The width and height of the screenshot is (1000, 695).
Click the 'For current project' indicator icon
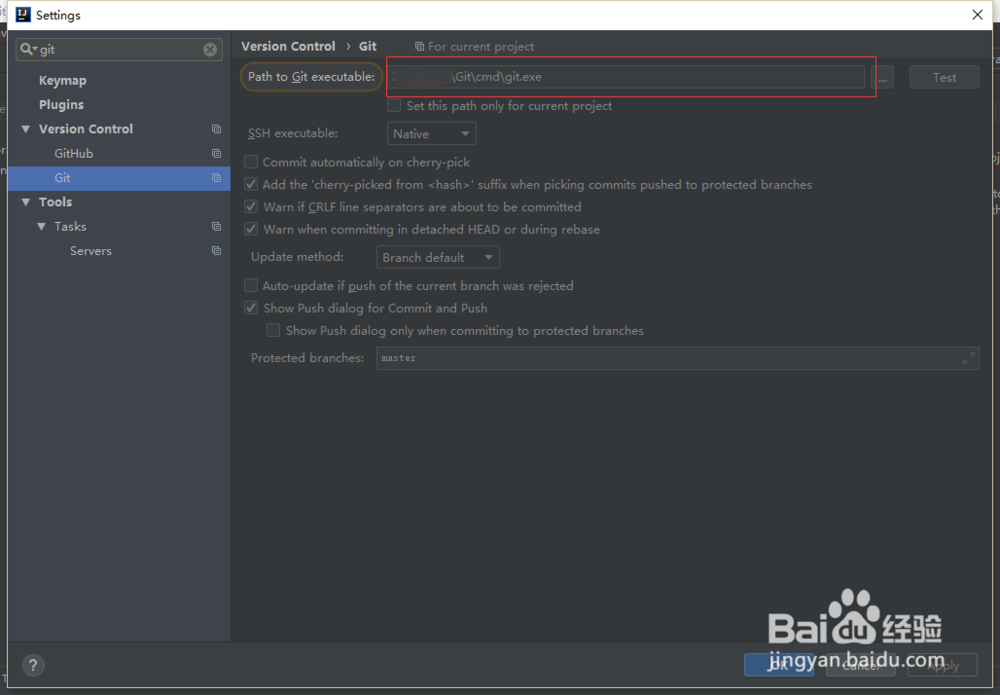pos(419,47)
